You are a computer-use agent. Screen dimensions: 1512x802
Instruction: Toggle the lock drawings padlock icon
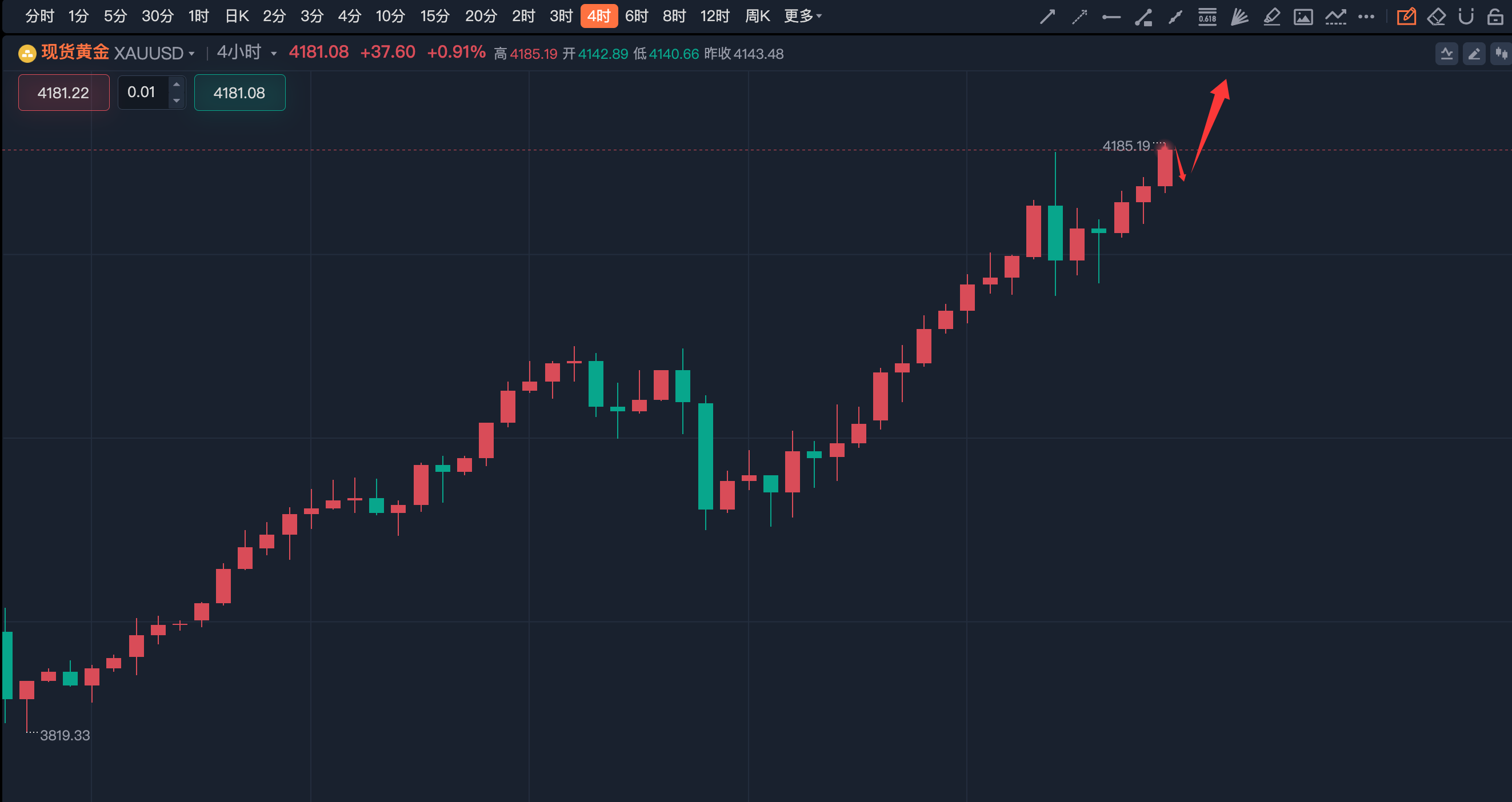pos(1495,17)
